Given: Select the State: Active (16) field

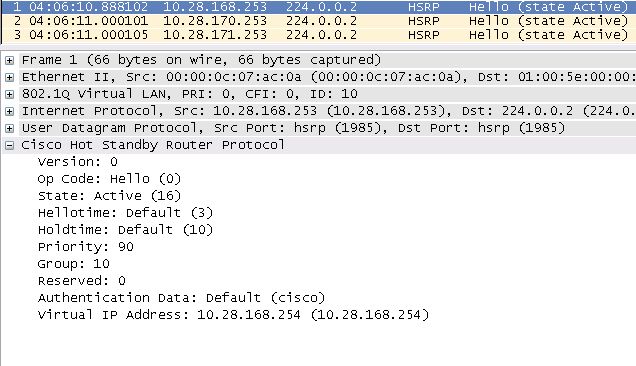Looking at the screenshot, I should tap(109, 196).
